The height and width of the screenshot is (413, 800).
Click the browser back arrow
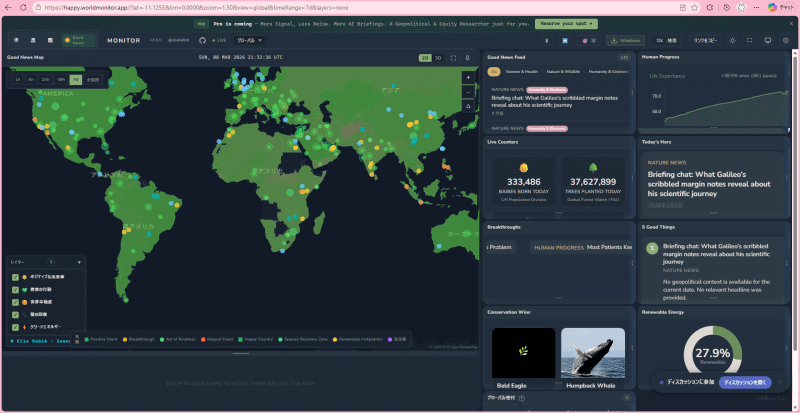click(8, 8)
